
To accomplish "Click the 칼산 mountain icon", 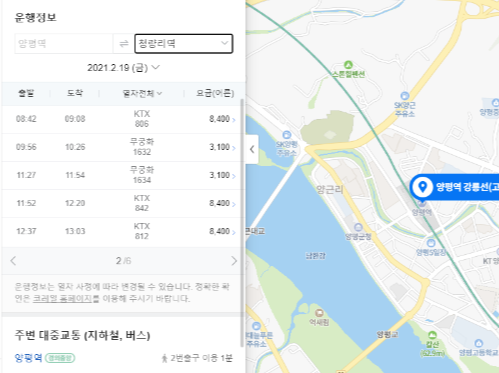I will (432, 334).
